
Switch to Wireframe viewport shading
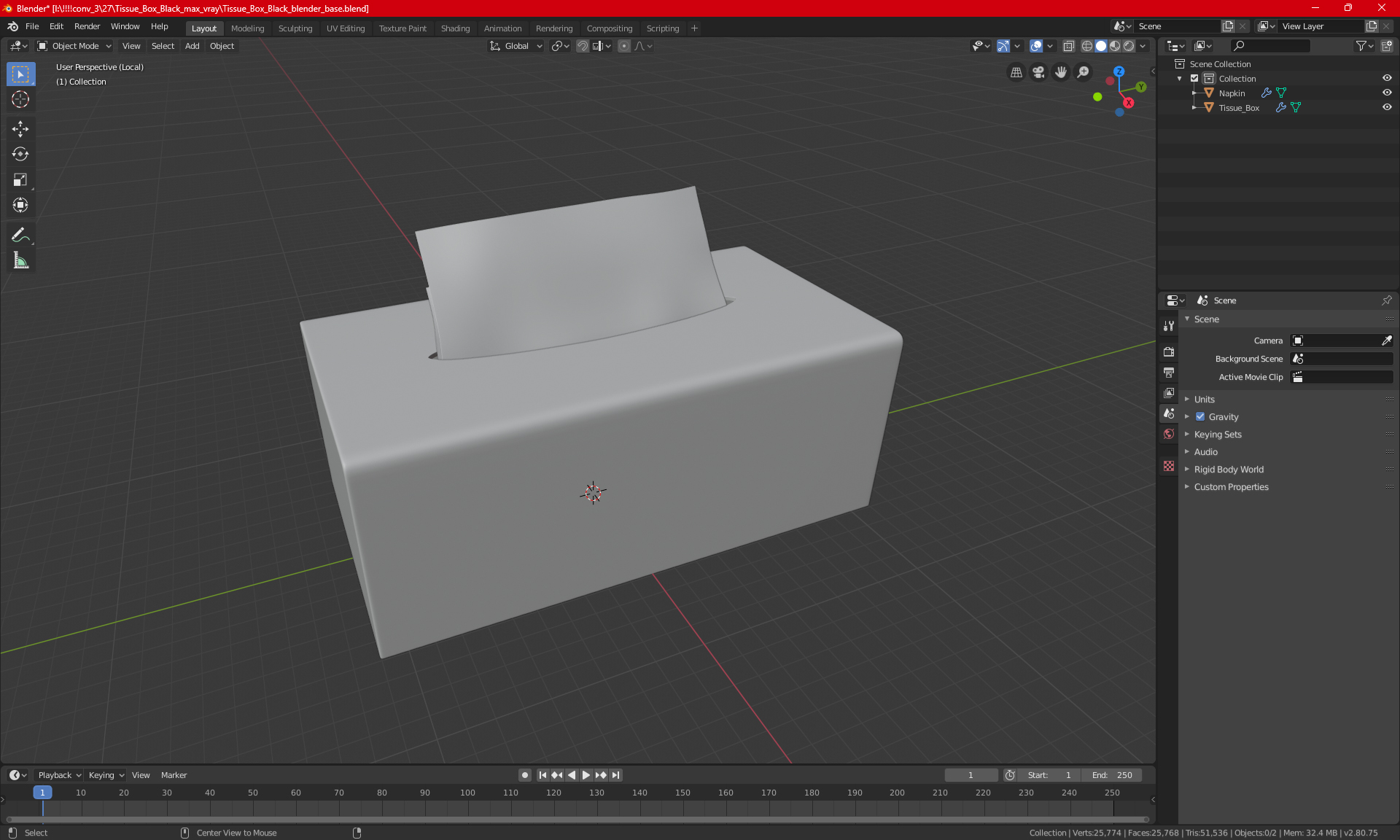coord(1086,46)
